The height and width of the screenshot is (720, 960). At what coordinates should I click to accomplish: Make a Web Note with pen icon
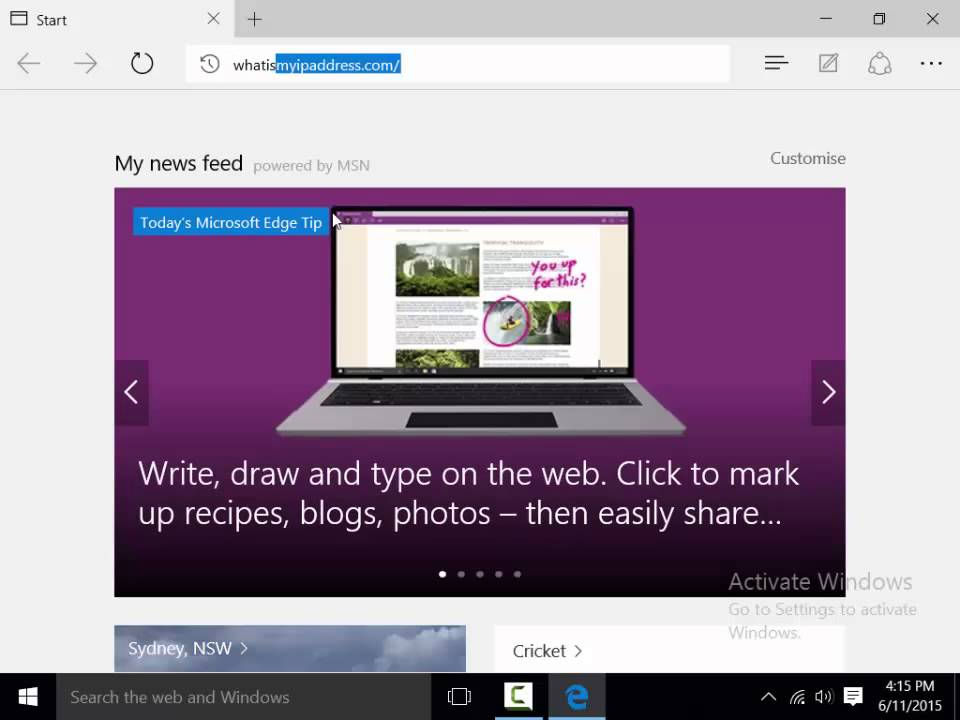828,63
